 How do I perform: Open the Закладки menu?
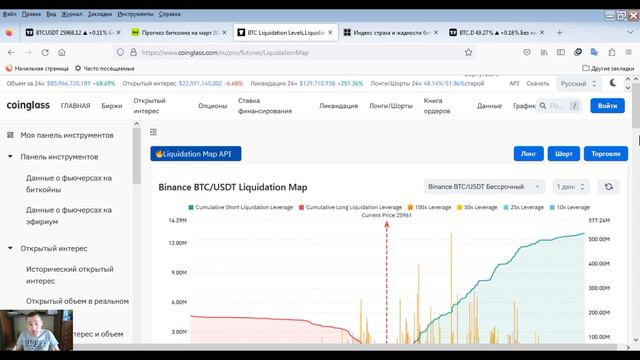100,14
